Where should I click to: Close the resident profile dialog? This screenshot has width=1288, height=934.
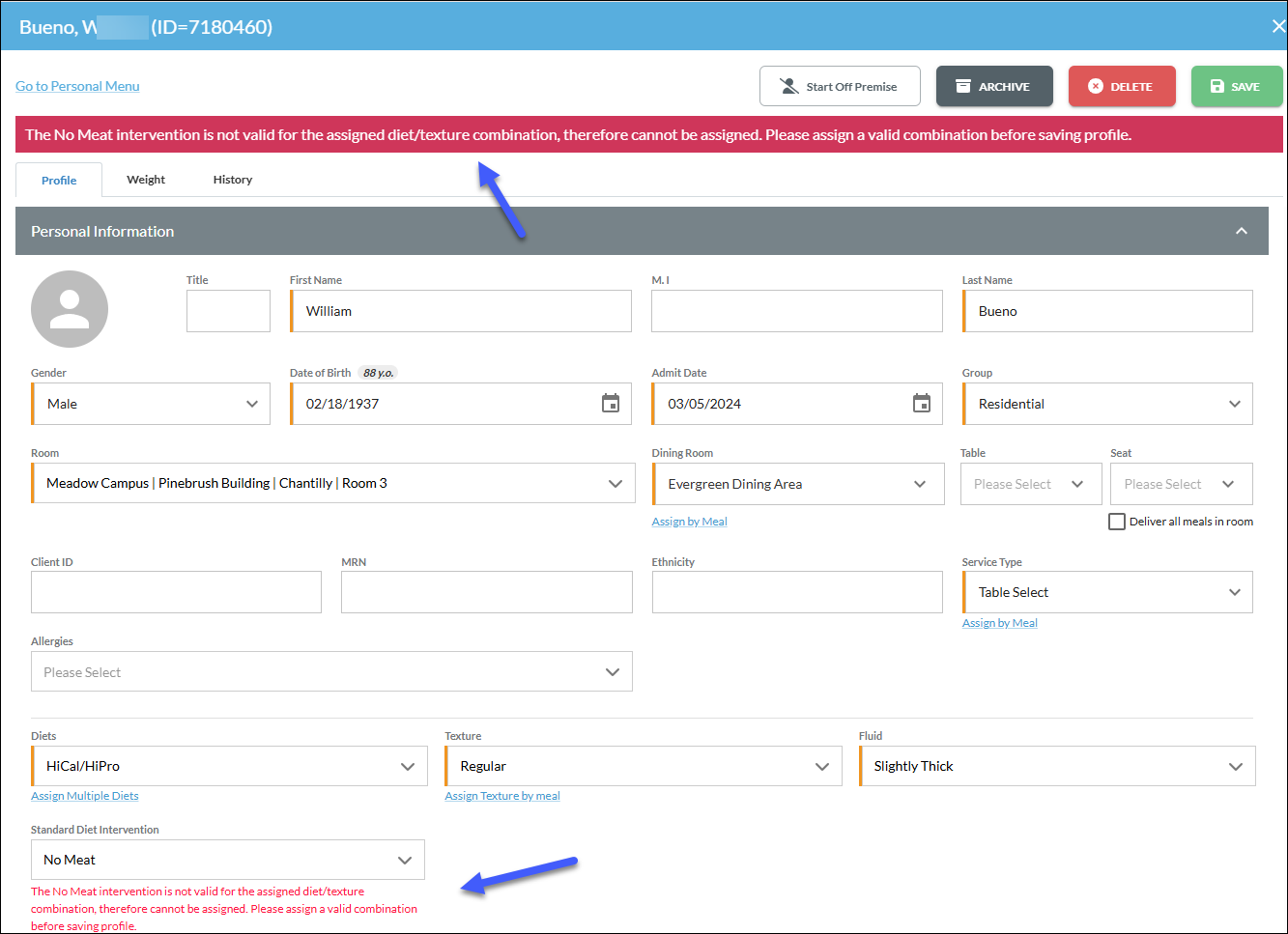point(1277,26)
